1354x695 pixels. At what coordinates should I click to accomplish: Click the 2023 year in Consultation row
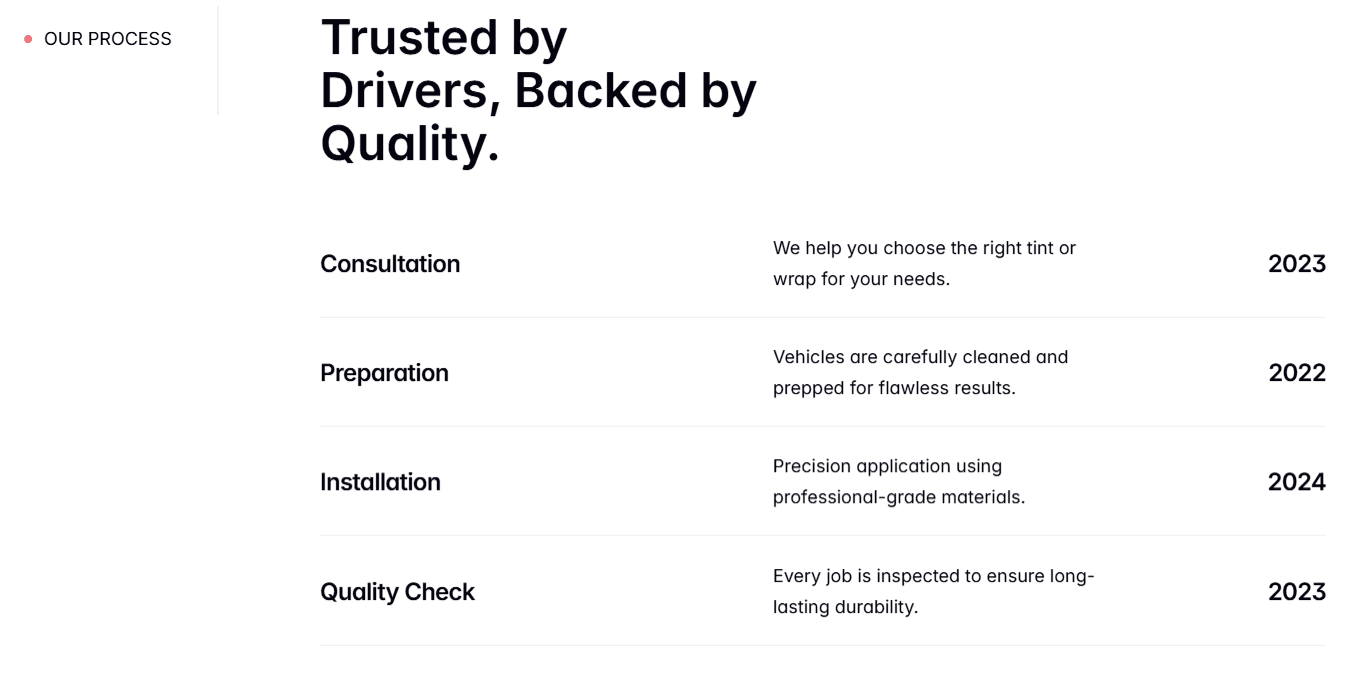click(1297, 264)
